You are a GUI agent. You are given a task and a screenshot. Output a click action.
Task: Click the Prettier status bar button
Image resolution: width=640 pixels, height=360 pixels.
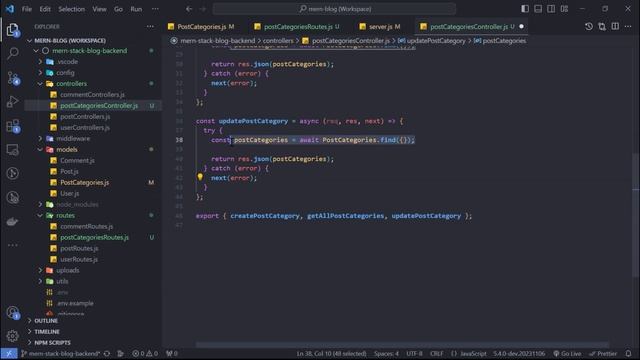[x=603, y=353]
